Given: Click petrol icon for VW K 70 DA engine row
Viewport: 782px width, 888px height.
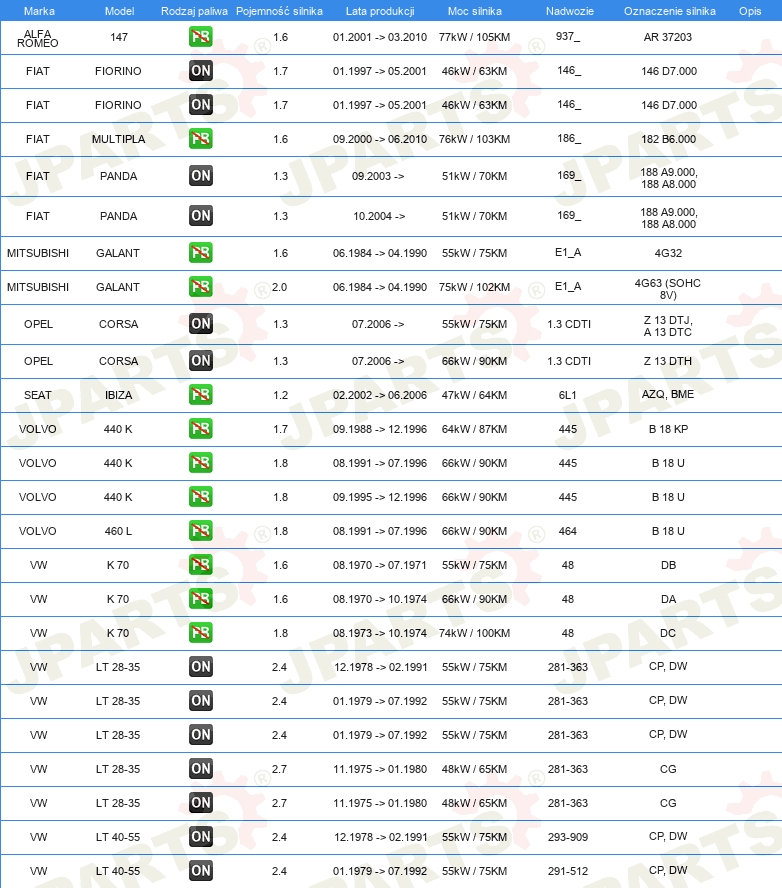Looking at the screenshot, I should pos(200,599).
